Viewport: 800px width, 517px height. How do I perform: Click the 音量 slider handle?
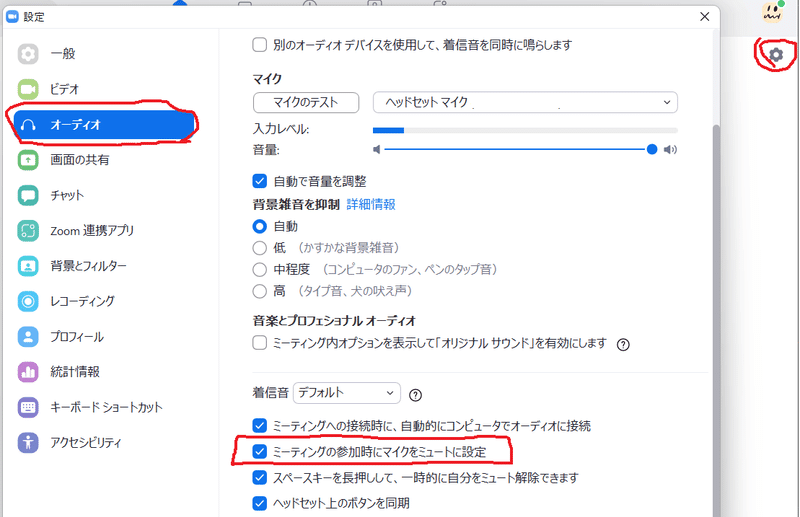click(652, 150)
